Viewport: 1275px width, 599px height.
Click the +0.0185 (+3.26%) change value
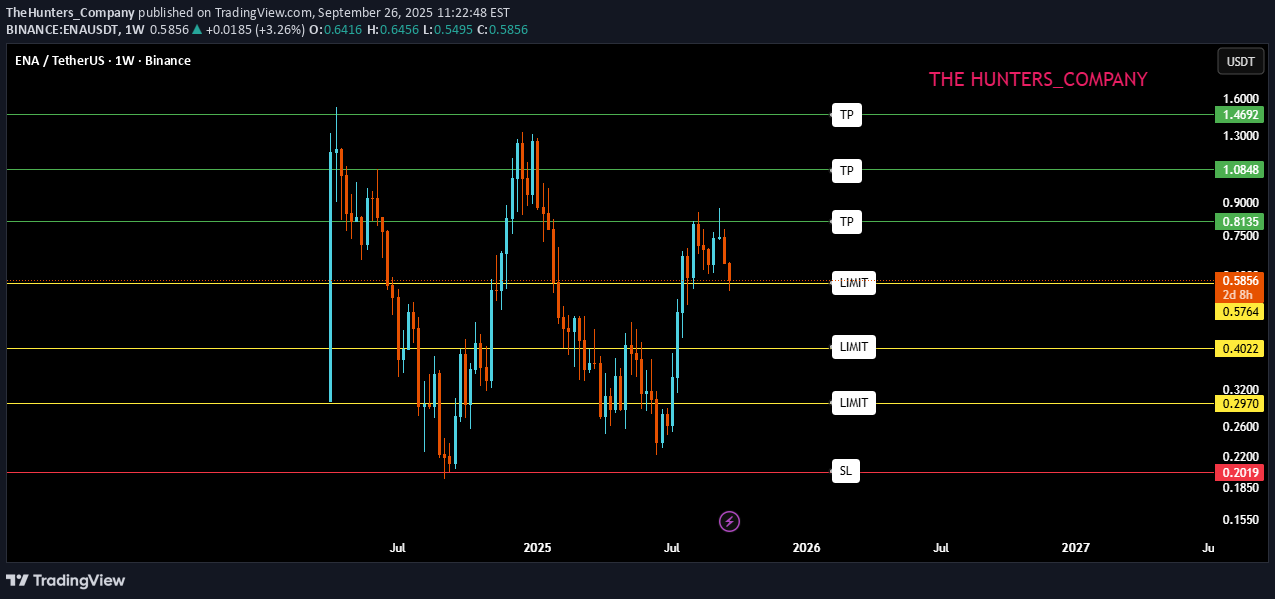click(255, 30)
